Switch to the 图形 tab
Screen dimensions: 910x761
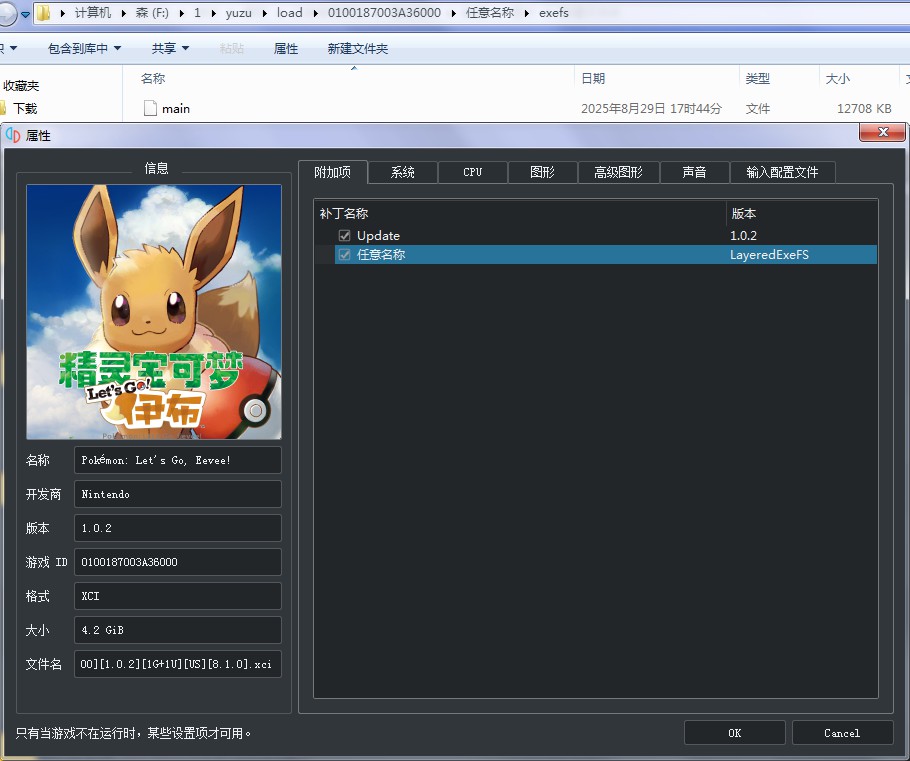pos(542,172)
